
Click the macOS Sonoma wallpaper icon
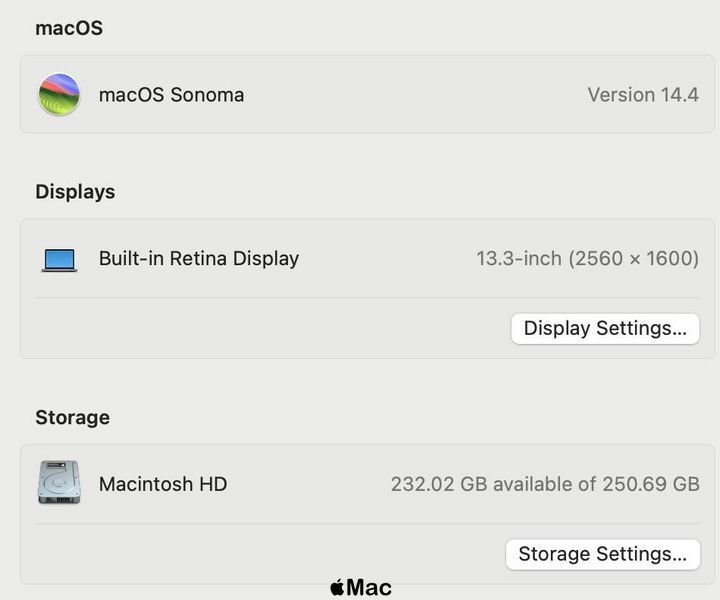(59, 95)
